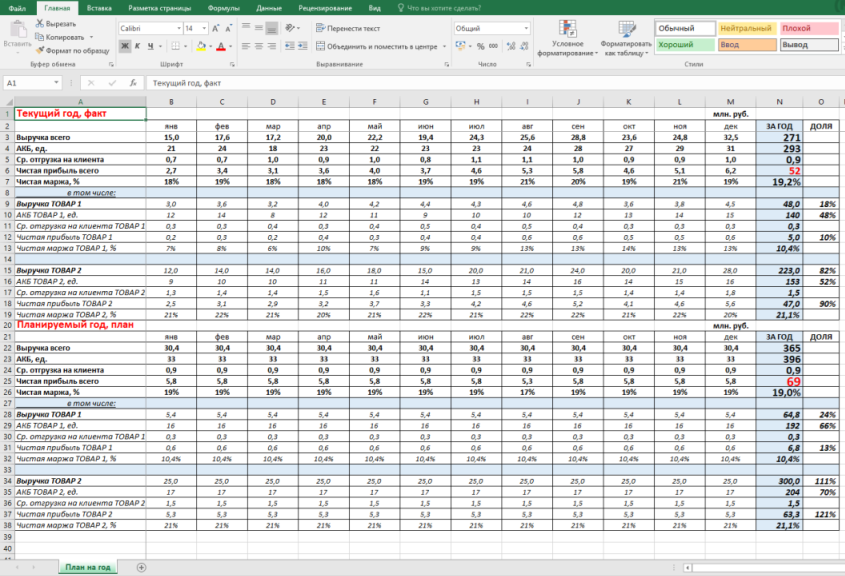Click the increase decimal places icon
845x576 pixels.
click(510, 46)
